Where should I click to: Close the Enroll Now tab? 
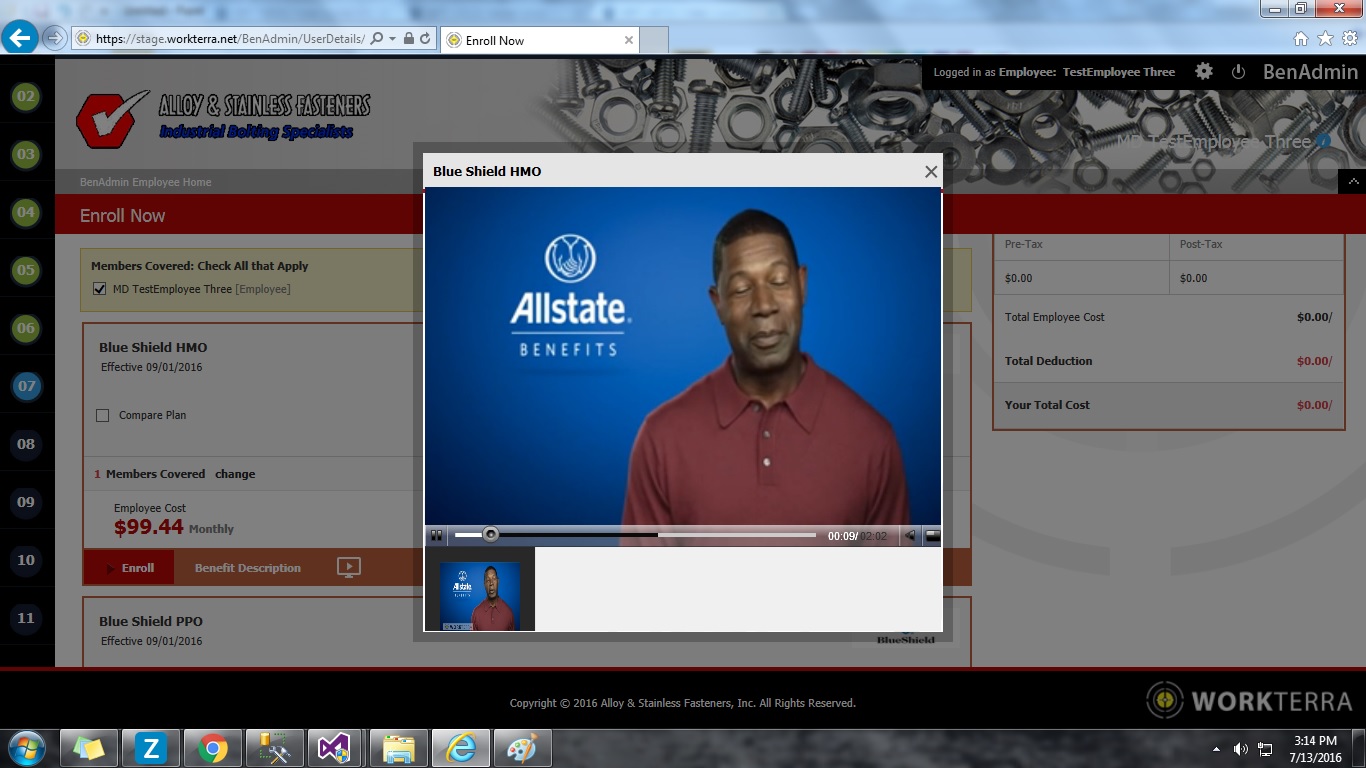[628, 40]
